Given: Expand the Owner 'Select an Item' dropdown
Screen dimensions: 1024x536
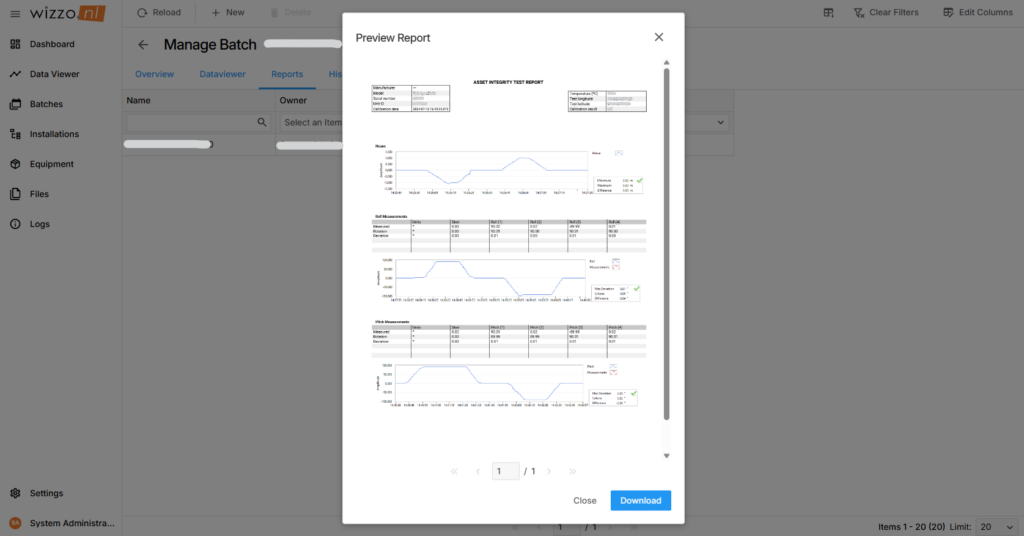Looking at the screenshot, I should (310, 122).
